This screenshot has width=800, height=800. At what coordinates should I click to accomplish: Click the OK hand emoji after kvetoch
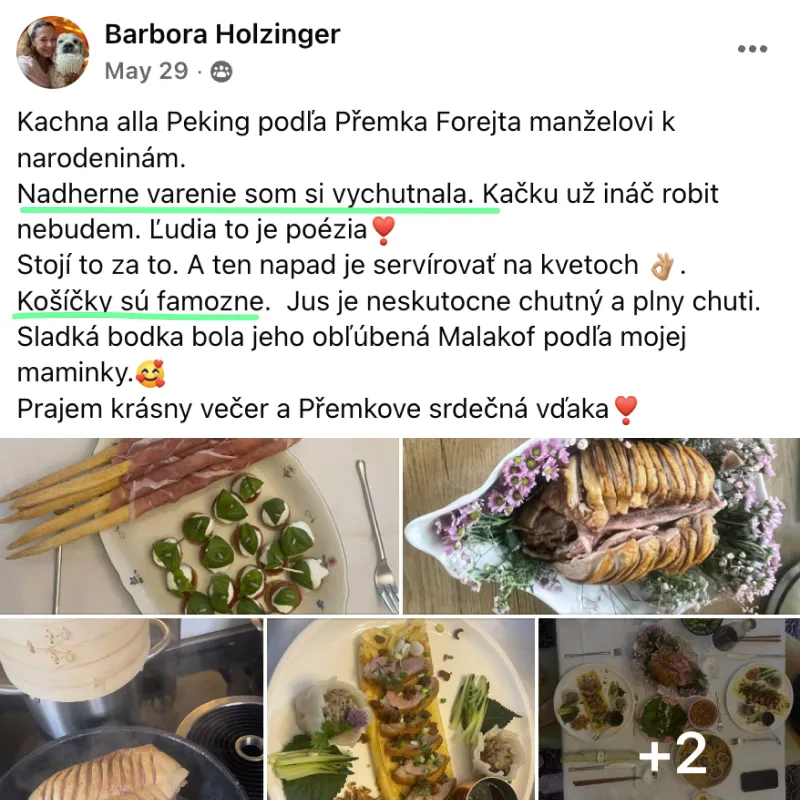(662, 266)
